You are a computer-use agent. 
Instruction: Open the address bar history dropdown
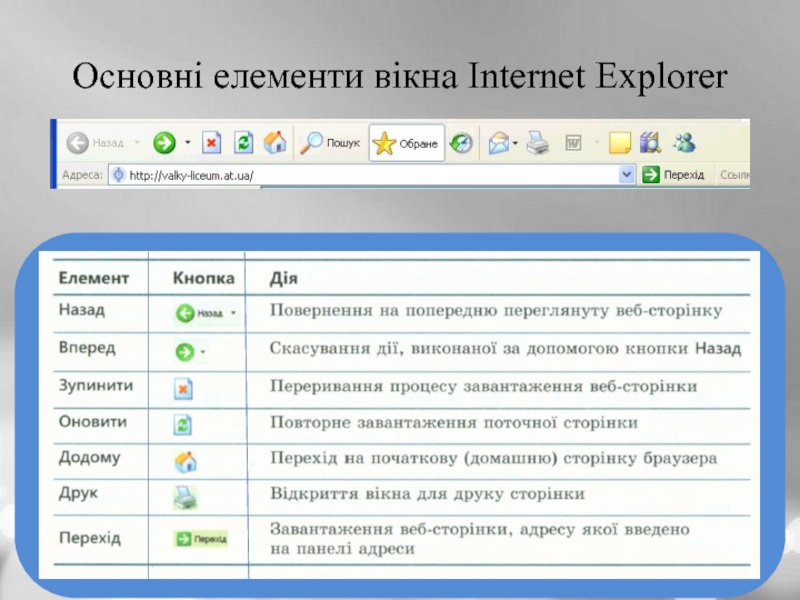(627, 175)
